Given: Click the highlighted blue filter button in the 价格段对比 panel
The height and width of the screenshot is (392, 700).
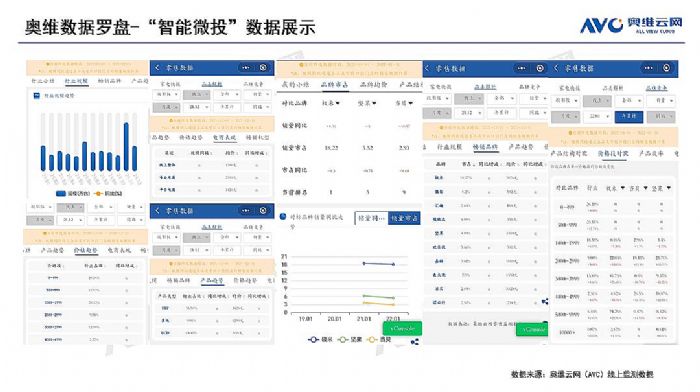Looking at the screenshot, I should (629, 117).
